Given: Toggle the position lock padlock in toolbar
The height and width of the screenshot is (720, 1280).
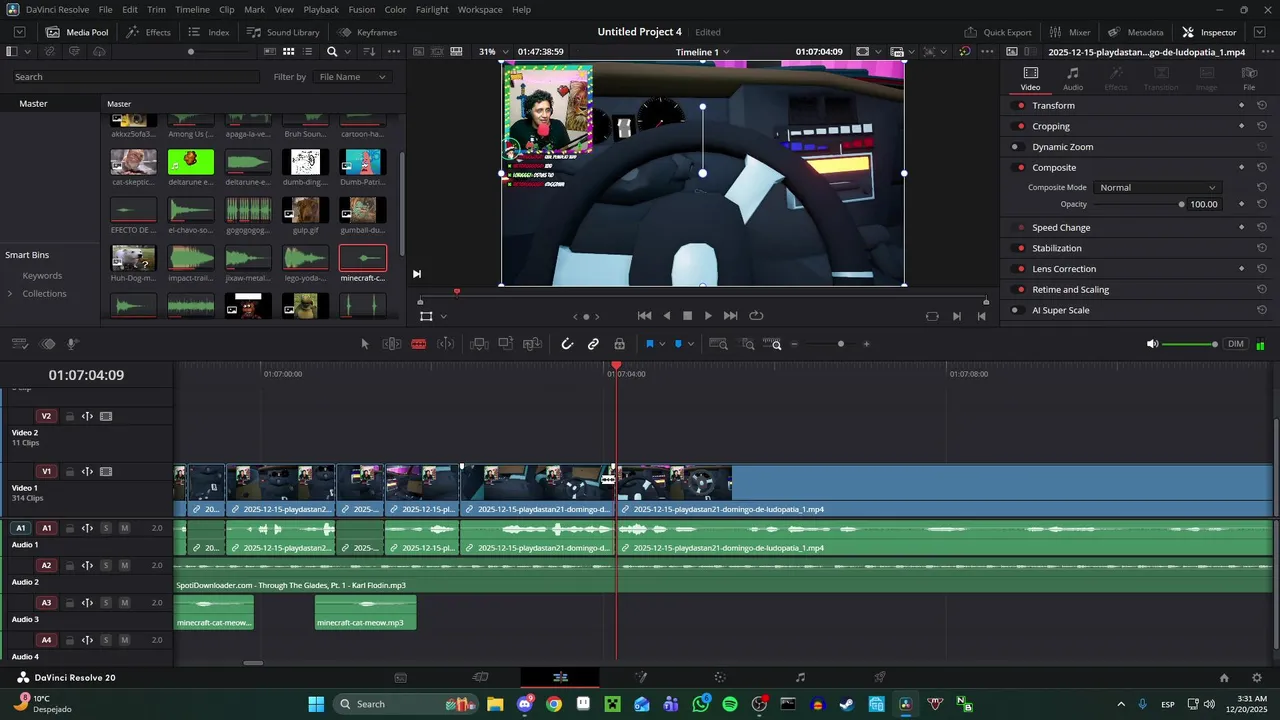Looking at the screenshot, I should pos(619,344).
